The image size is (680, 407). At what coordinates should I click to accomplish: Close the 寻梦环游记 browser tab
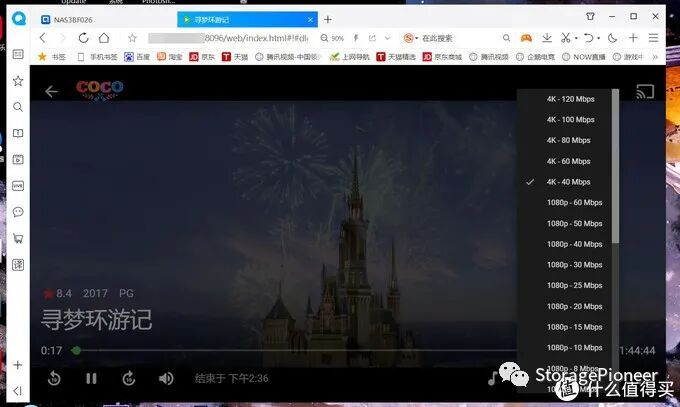tap(310, 20)
